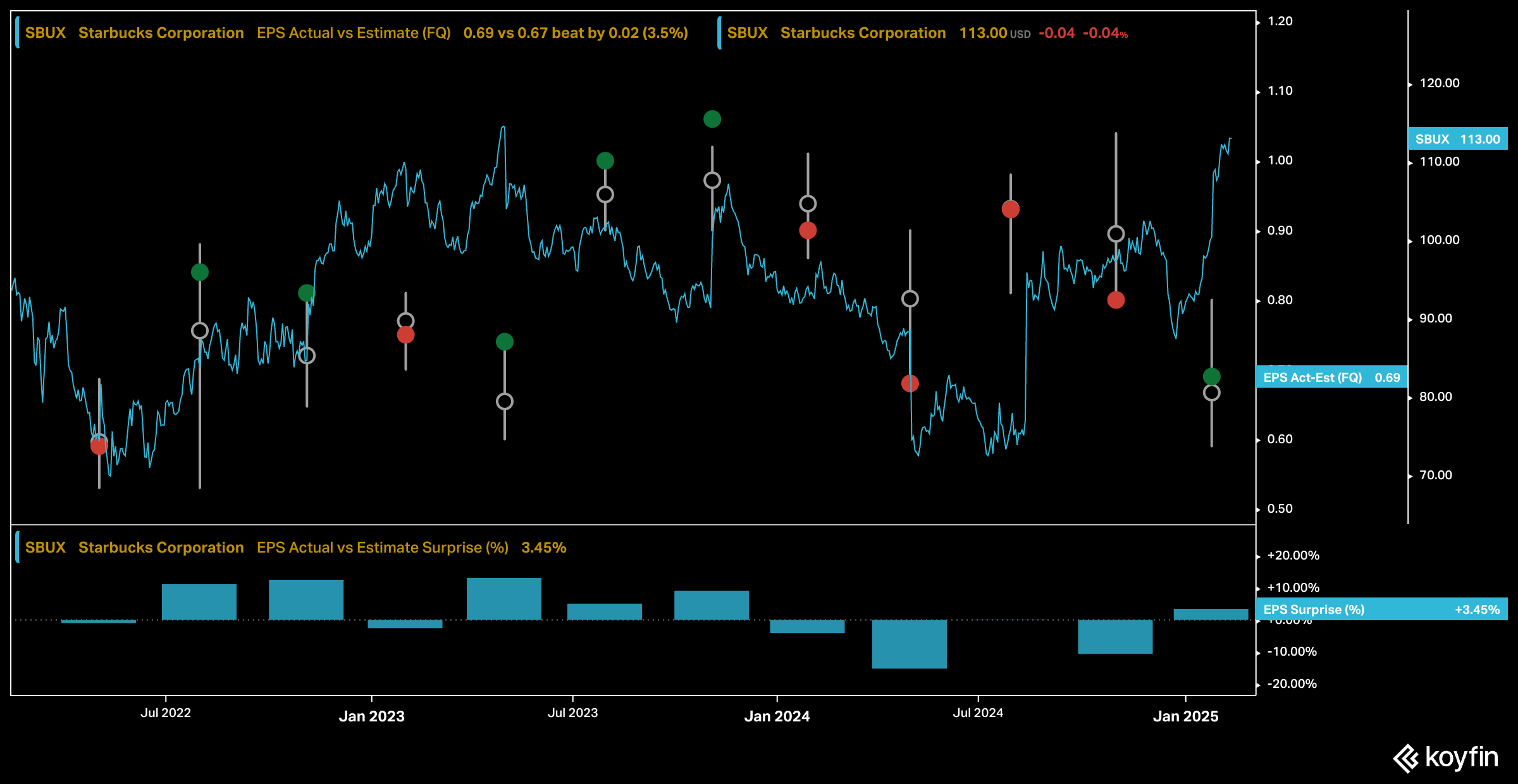Click the -20.00% surprise axis label
Viewport: 1518px width, 784px height.
tap(1292, 684)
